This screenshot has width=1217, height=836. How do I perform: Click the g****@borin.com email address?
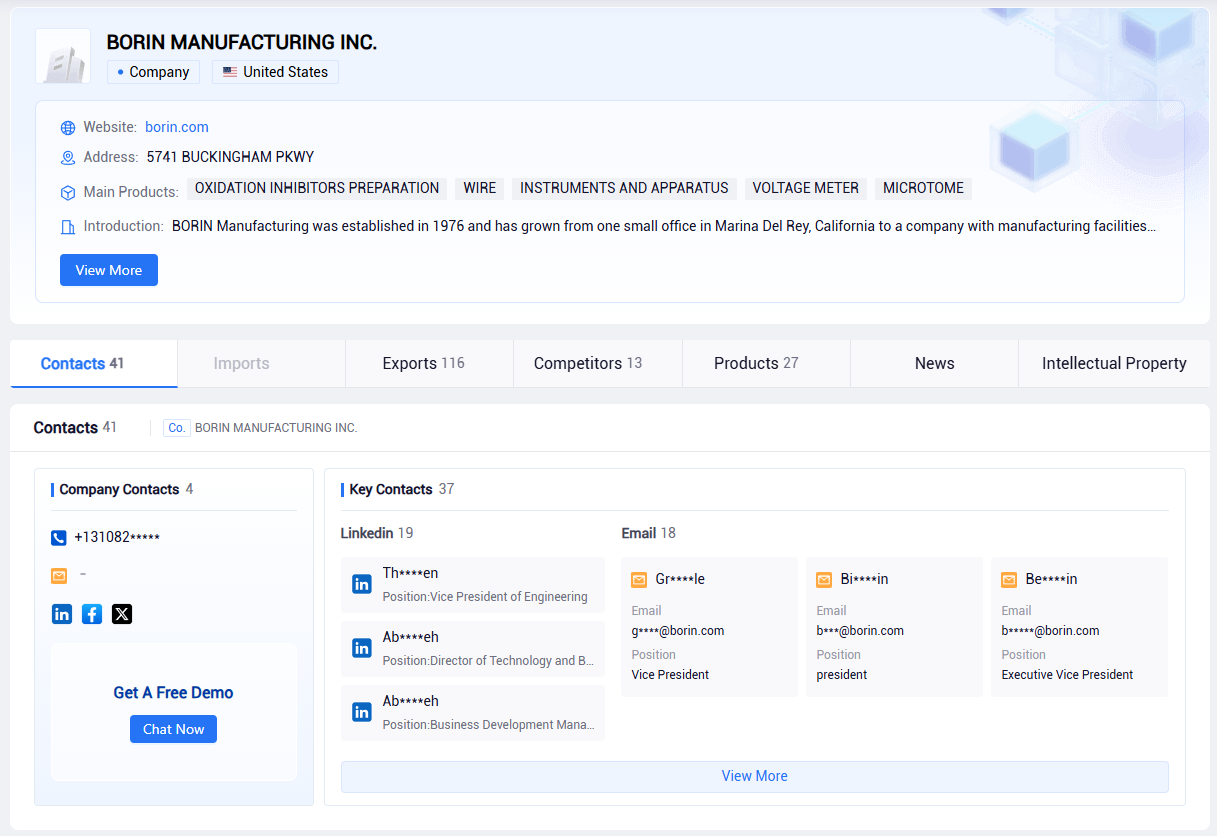[678, 631]
